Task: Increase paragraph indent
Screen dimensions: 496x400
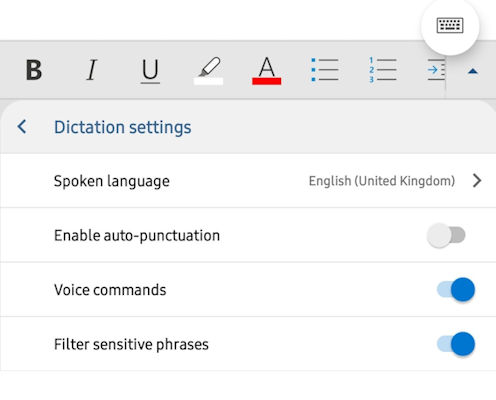Action: (436, 70)
